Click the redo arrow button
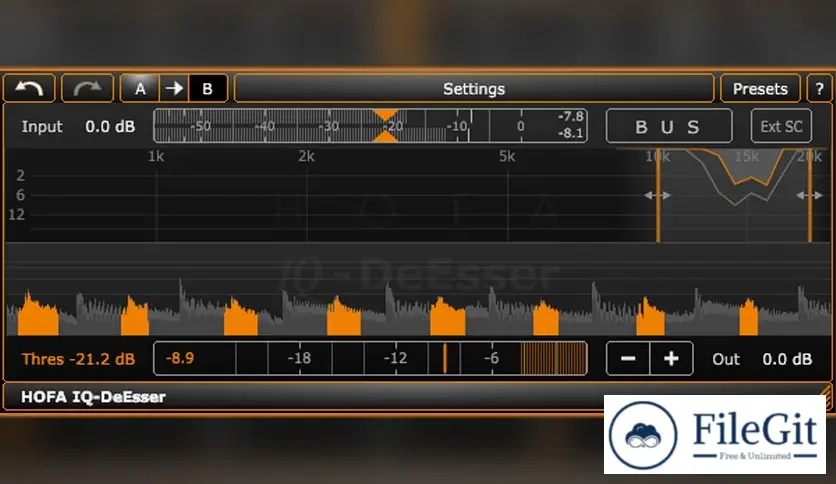Screen dimensions: 836x484 tap(87, 88)
